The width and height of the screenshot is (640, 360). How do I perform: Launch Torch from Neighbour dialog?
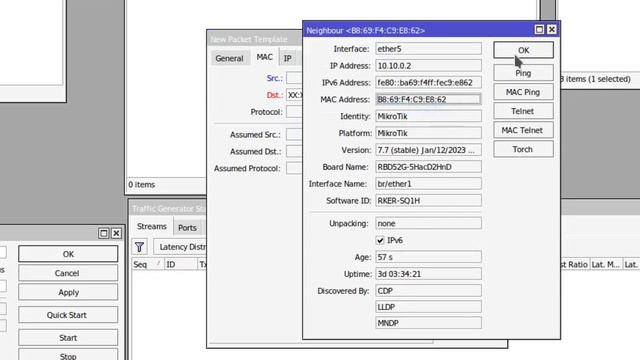coord(523,149)
